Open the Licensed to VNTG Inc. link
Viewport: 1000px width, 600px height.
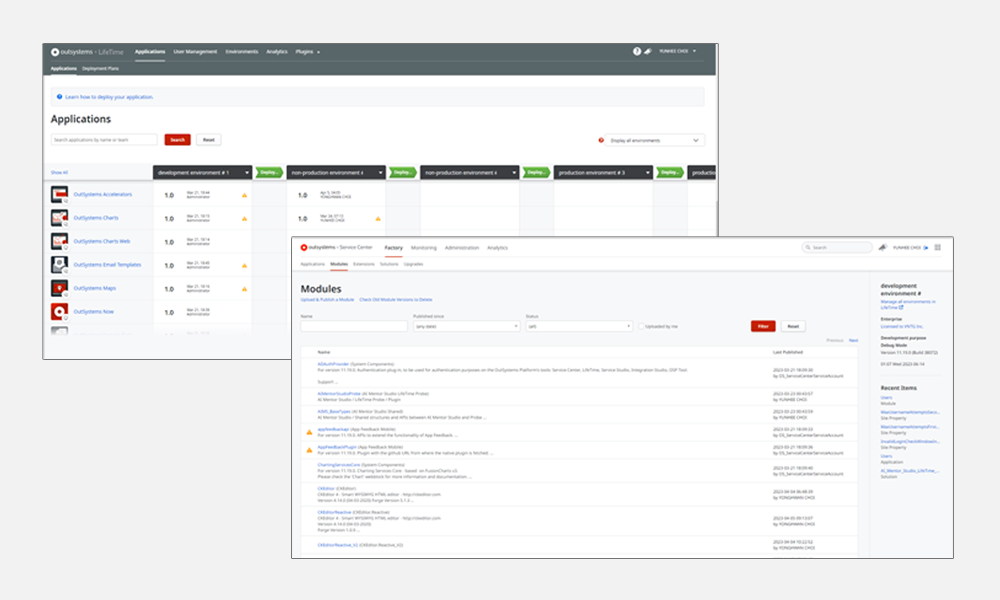click(x=902, y=326)
